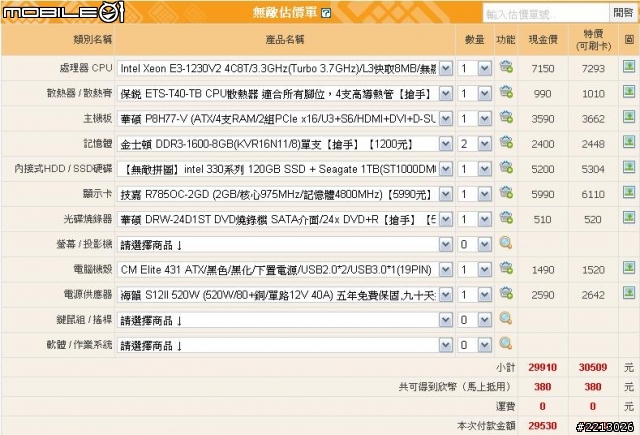The height and width of the screenshot is (435, 640).
Task: Click the search magnifier in 螢幕/投影機 row
Action: coord(506,243)
